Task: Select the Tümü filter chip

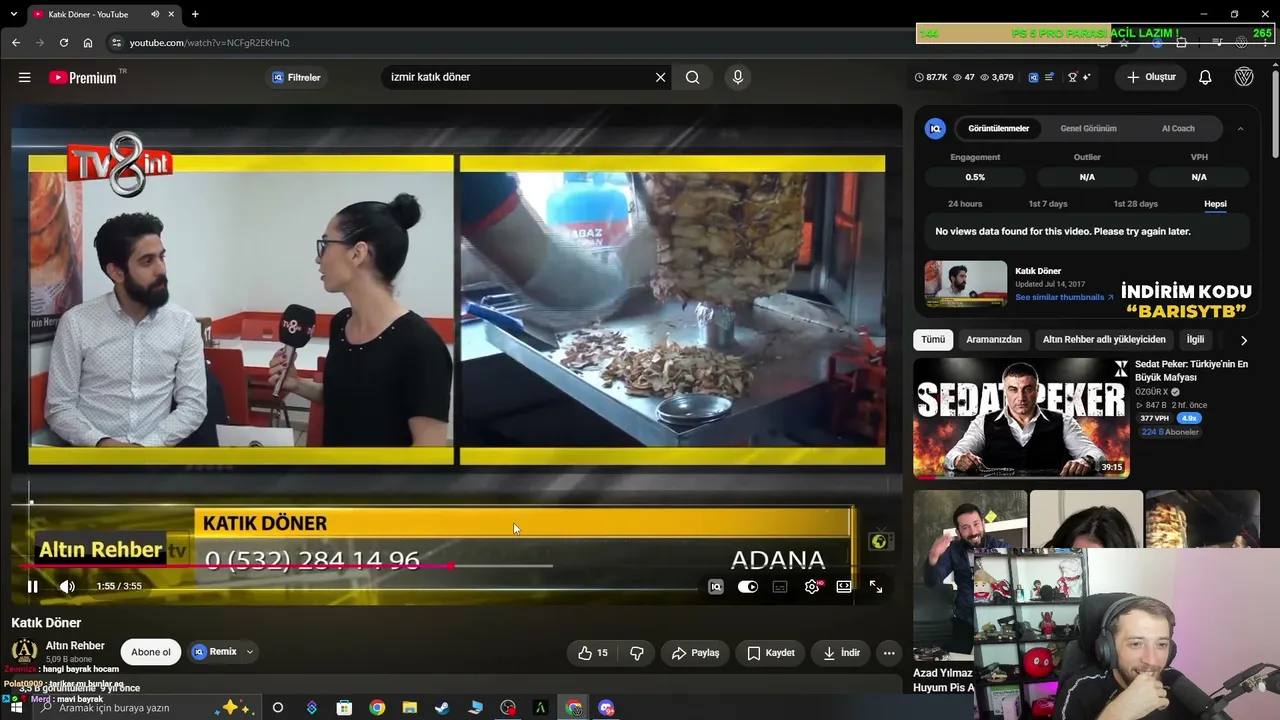Action: tap(933, 340)
